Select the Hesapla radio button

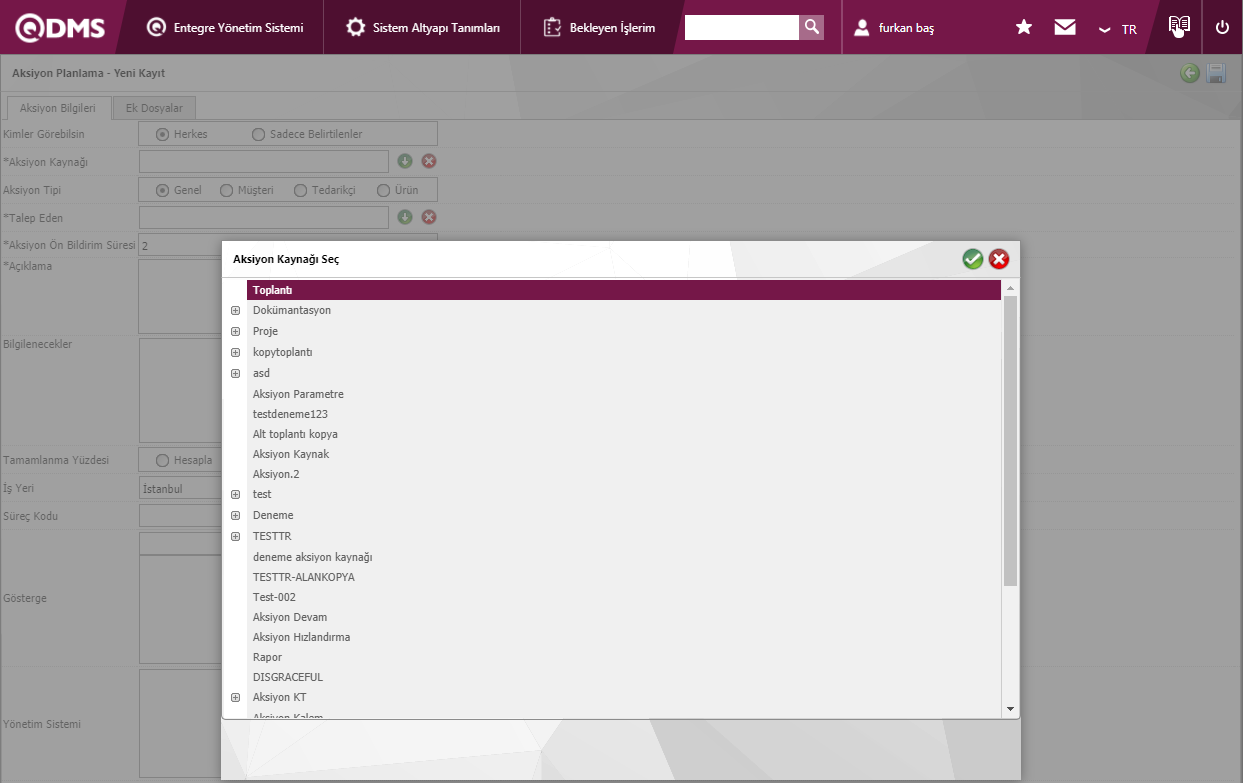[162, 460]
